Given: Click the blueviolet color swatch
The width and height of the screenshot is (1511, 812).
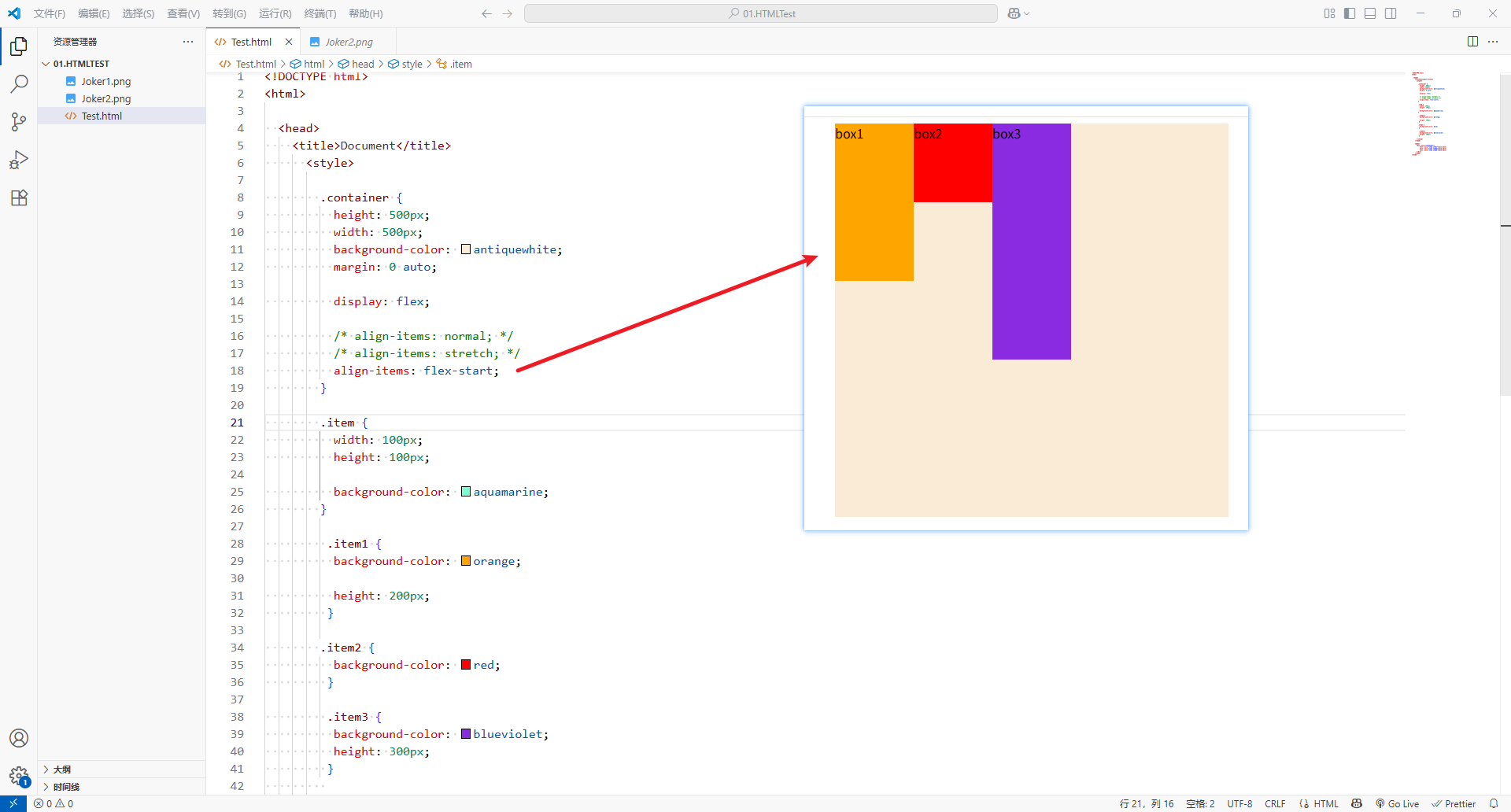Looking at the screenshot, I should coord(466,734).
